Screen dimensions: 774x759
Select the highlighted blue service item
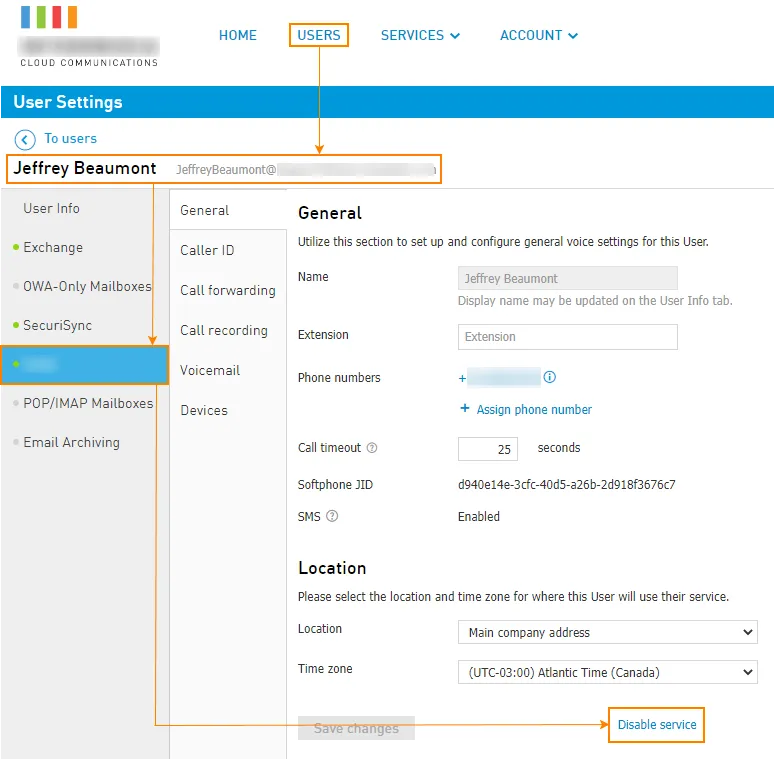85,365
